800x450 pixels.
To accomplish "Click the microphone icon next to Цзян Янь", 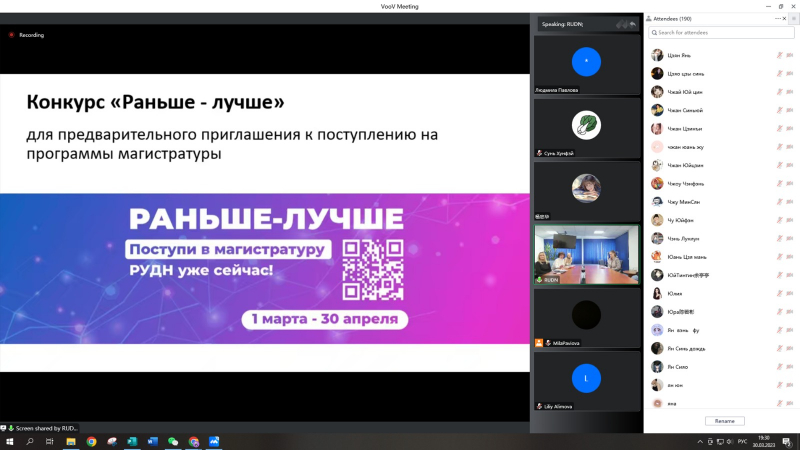I will 779,55.
